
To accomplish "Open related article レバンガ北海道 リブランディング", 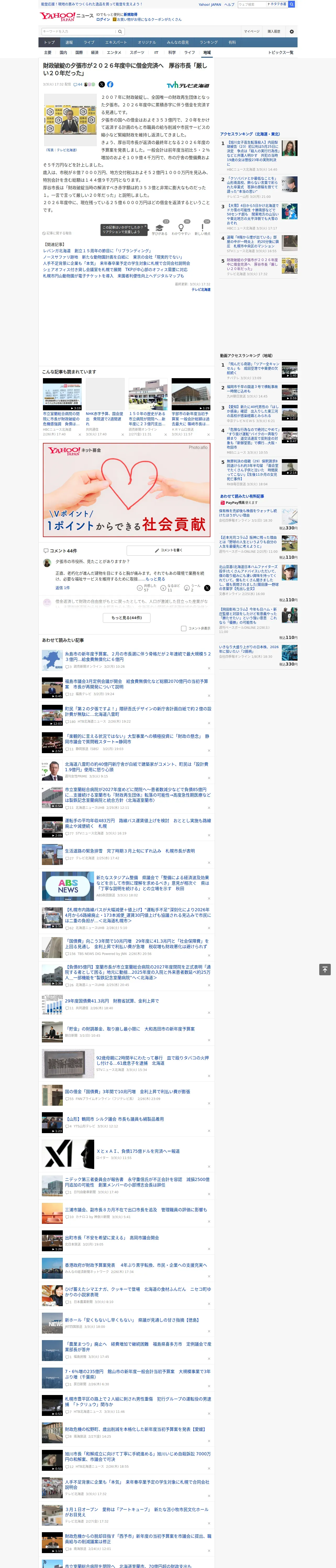I will point(97,251).
